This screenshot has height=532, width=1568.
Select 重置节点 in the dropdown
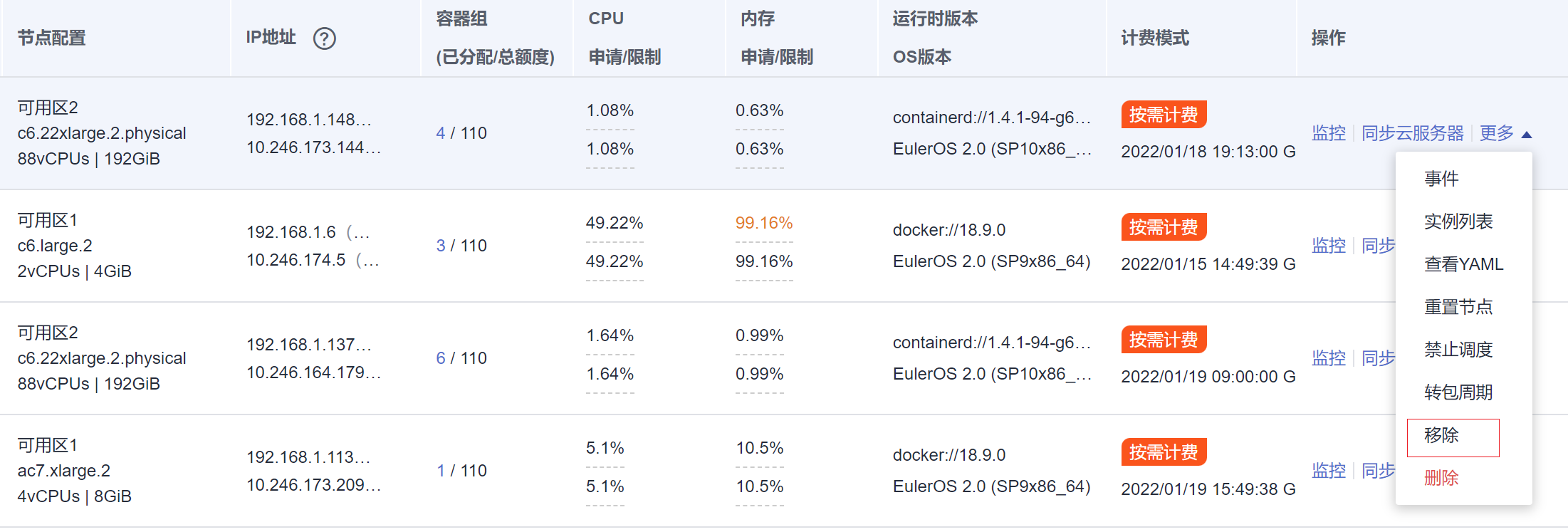[x=1458, y=307]
